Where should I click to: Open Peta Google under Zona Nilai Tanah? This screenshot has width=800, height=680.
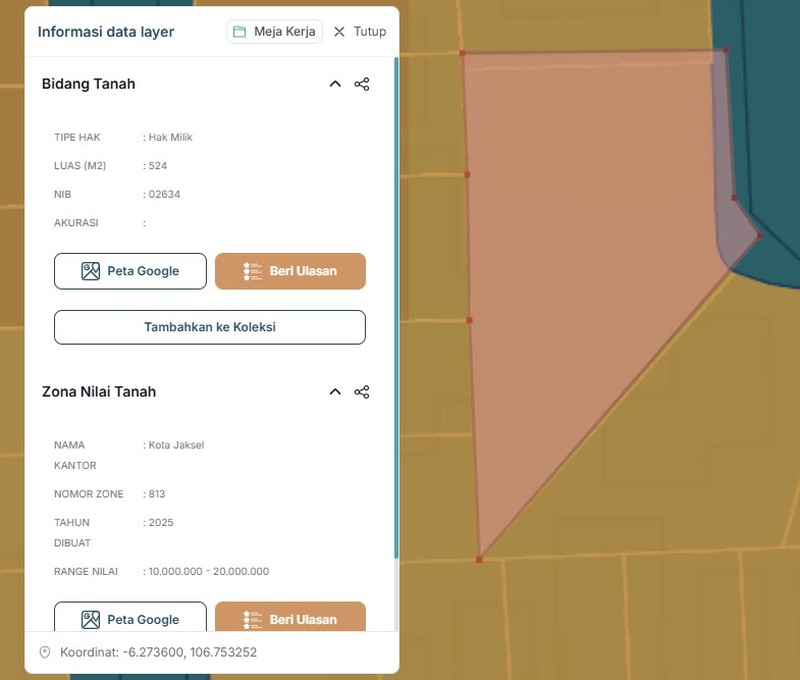coord(130,619)
